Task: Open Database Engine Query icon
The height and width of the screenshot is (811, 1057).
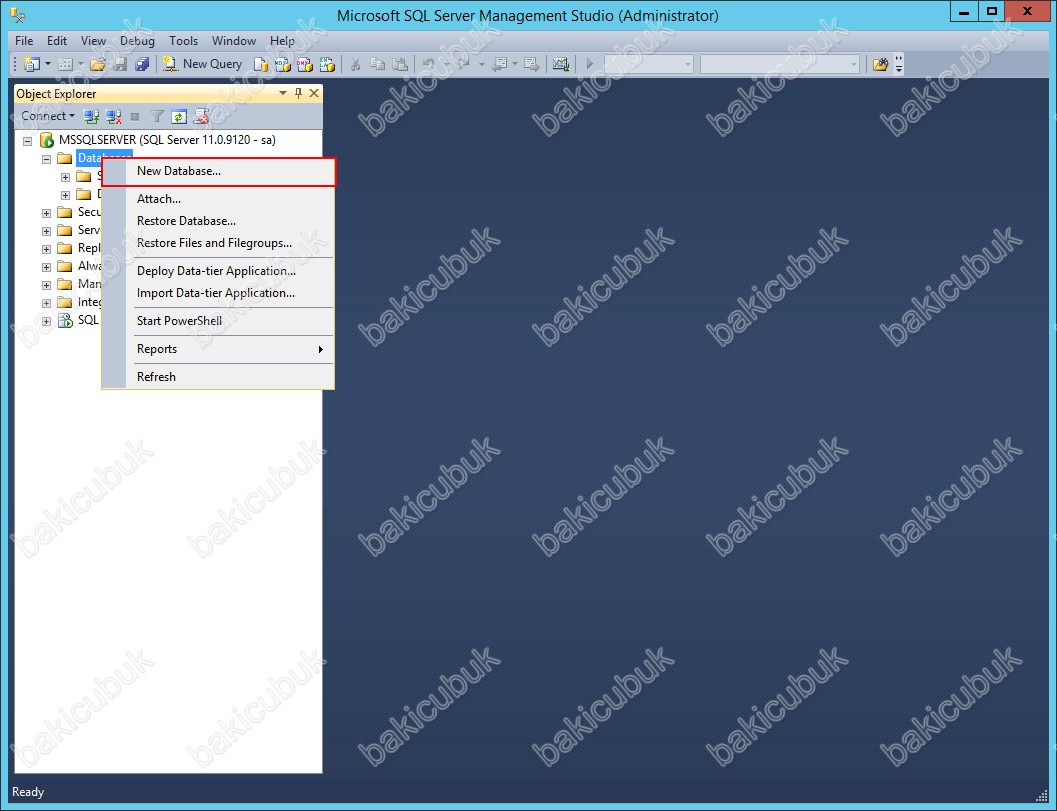Action: click(x=260, y=64)
